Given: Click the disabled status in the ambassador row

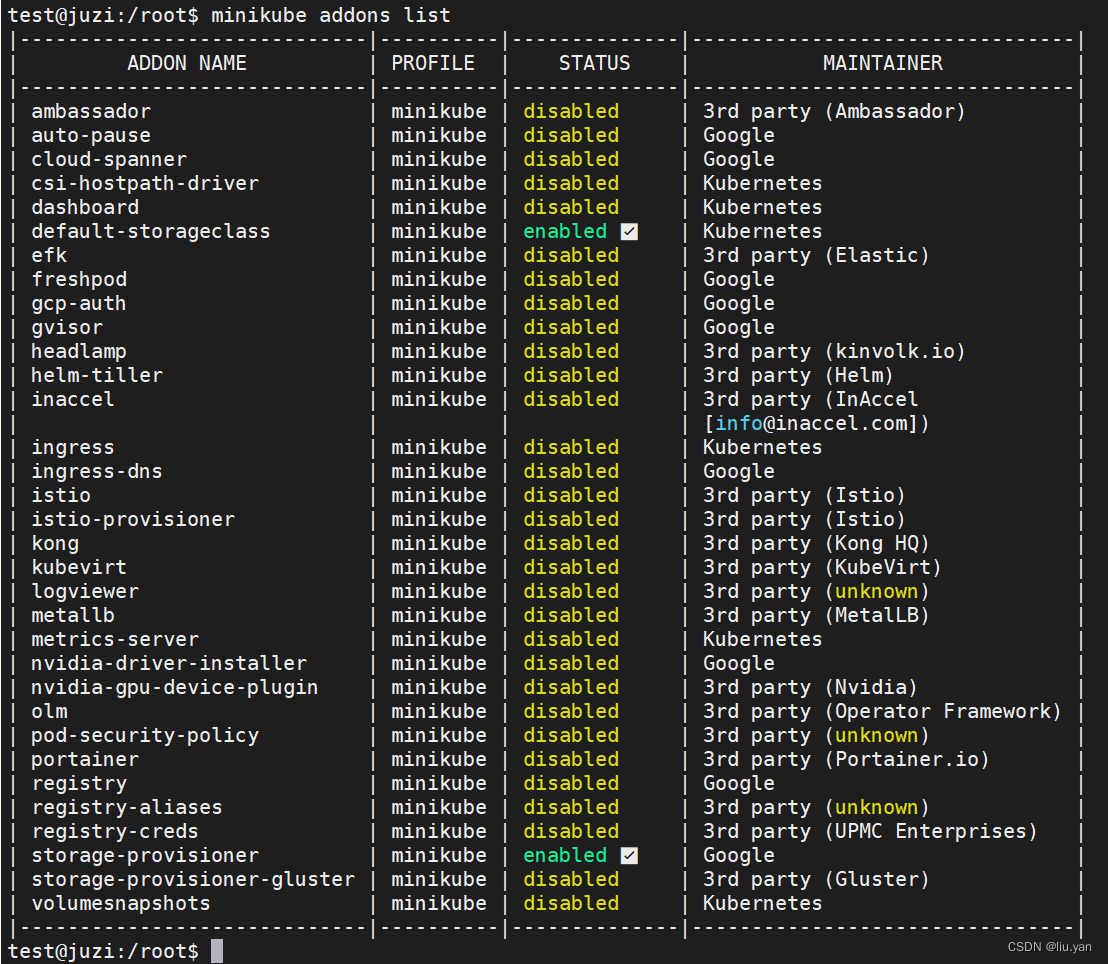Looking at the screenshot, I should [x=571, y=111].
